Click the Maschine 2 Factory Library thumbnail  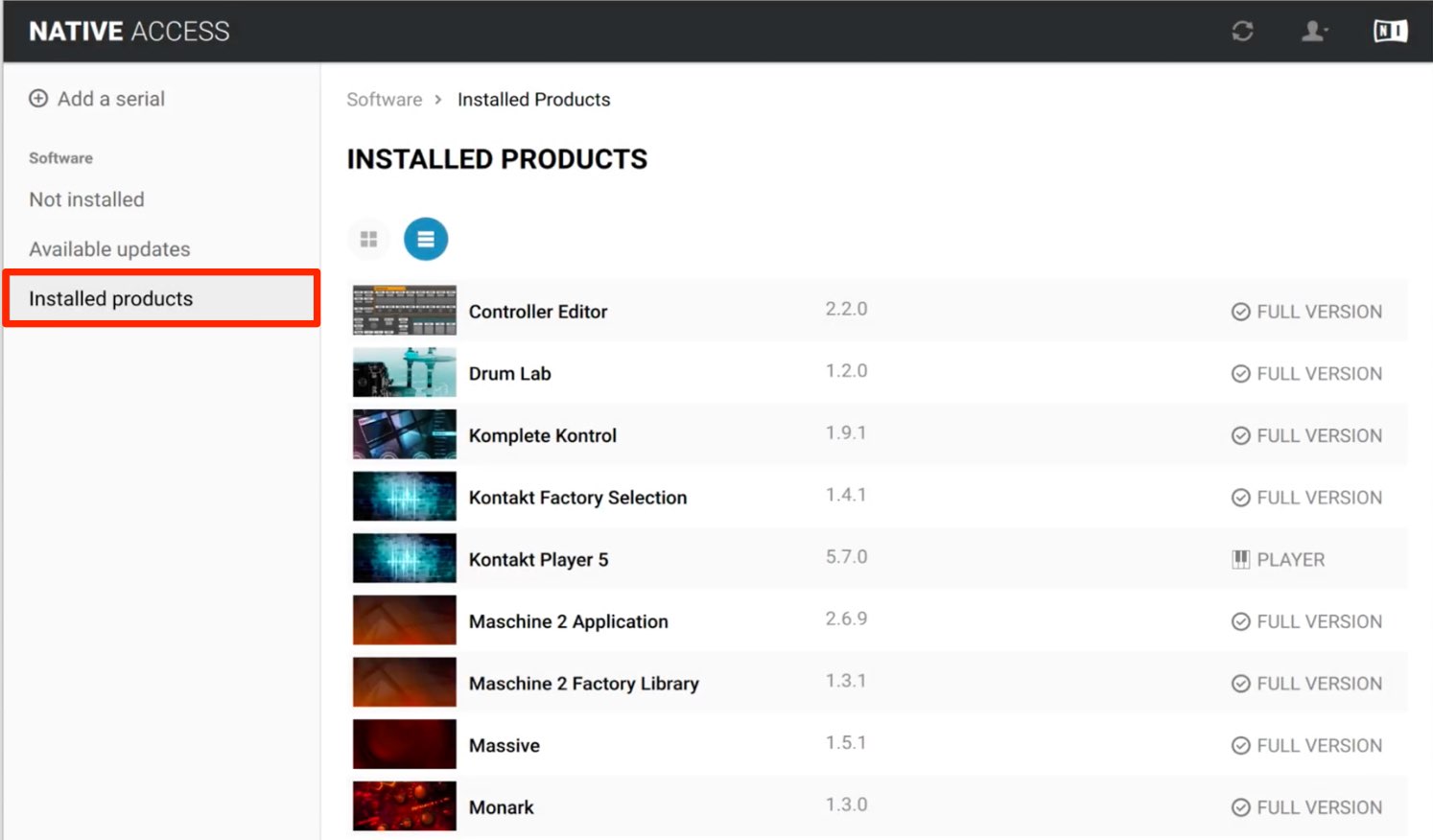404,682
